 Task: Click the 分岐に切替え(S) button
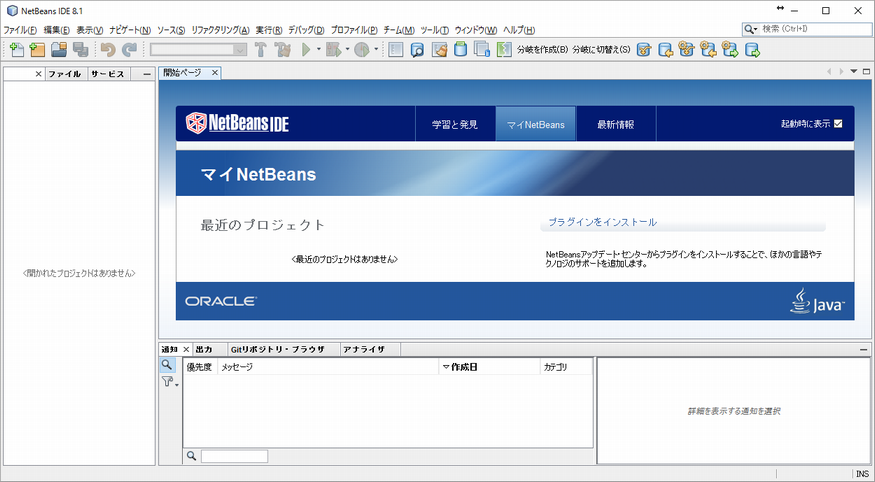point(601,50)
